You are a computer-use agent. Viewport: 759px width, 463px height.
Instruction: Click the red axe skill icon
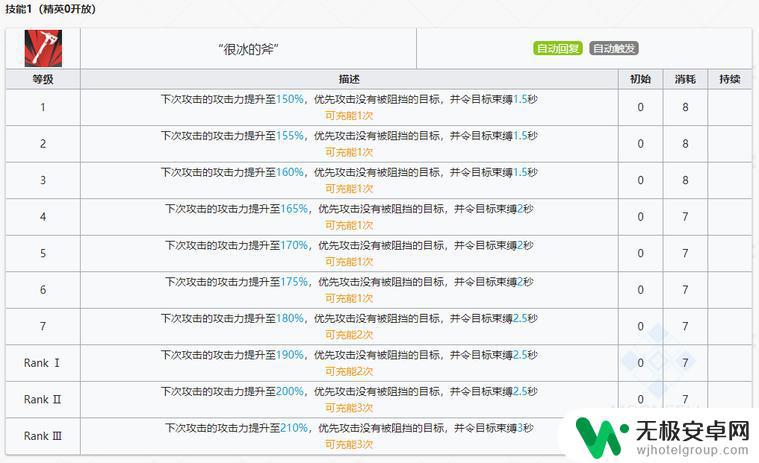tap(43, 48)
